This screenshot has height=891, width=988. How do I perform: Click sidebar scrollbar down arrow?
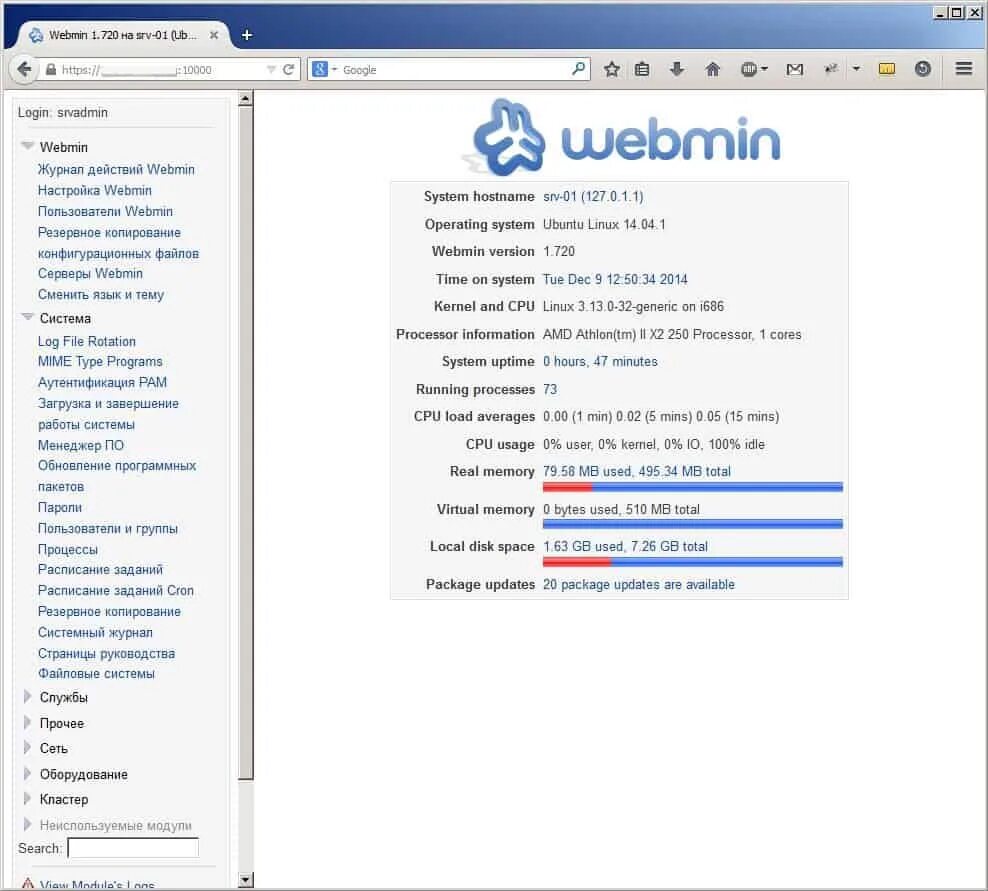tap(246, 880)
